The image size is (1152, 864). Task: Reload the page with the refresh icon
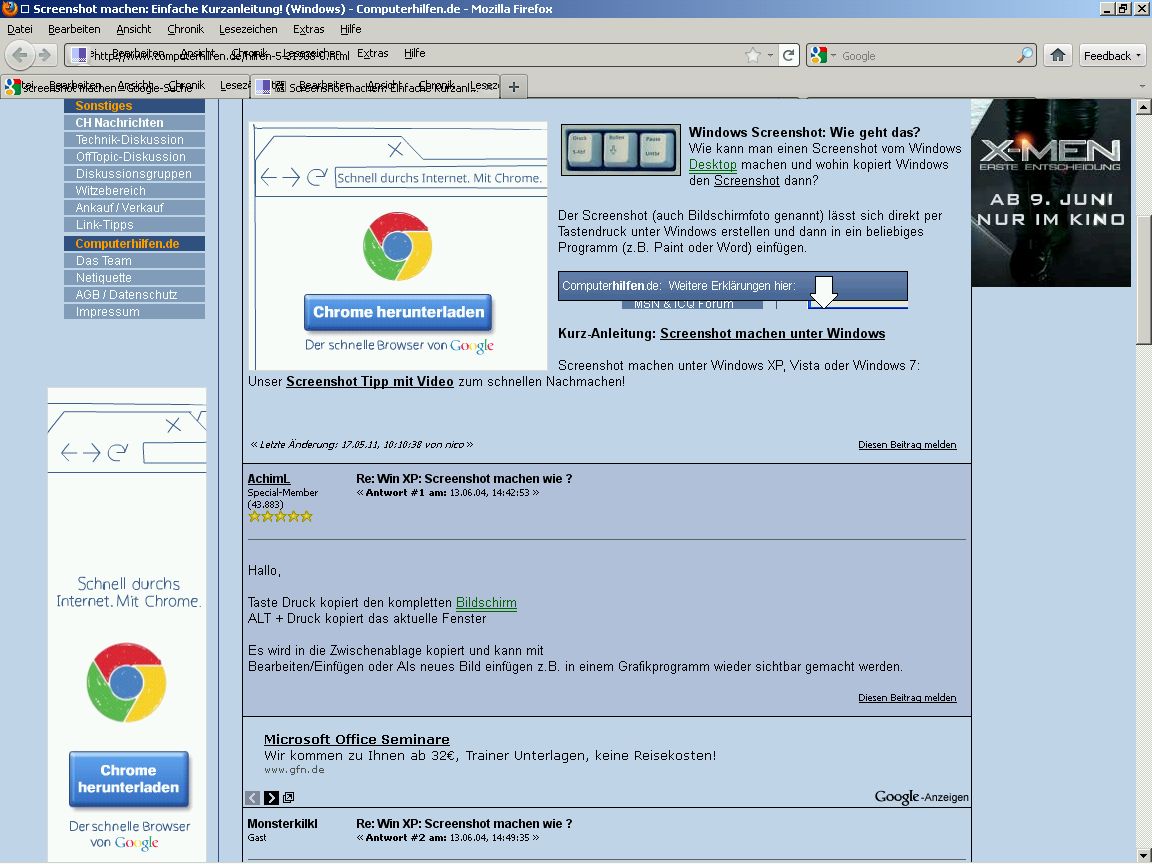(x=788, y=55)
